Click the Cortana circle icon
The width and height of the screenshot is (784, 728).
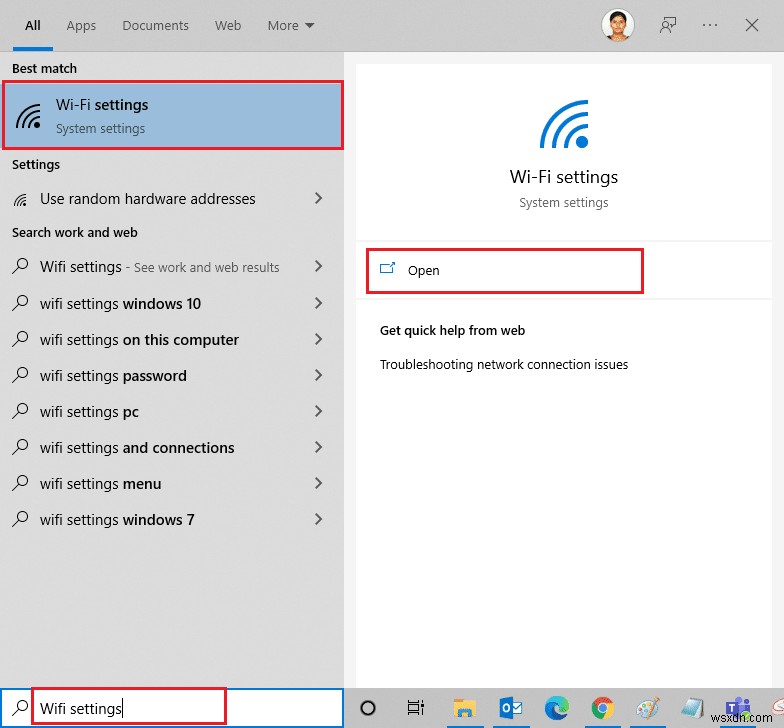368,708
